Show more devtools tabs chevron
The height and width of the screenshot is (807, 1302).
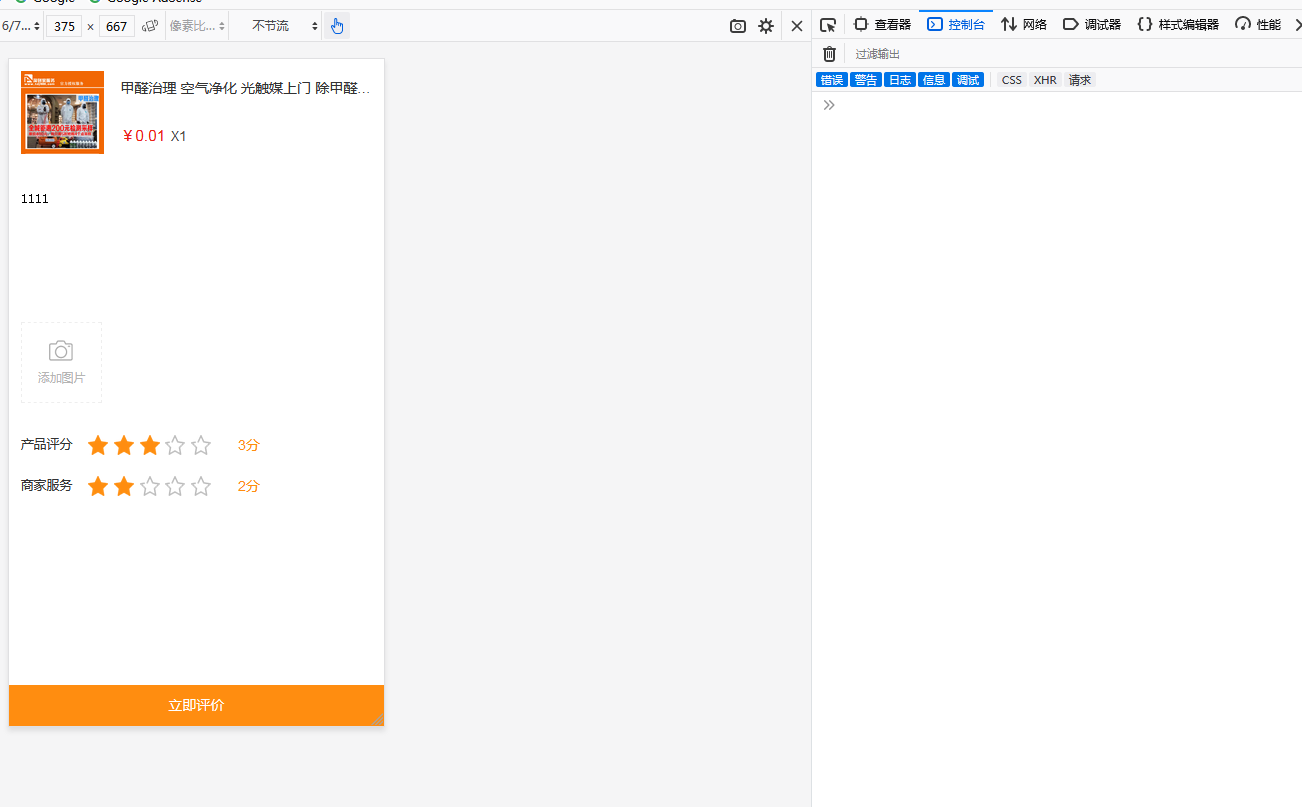(1297, 25)
